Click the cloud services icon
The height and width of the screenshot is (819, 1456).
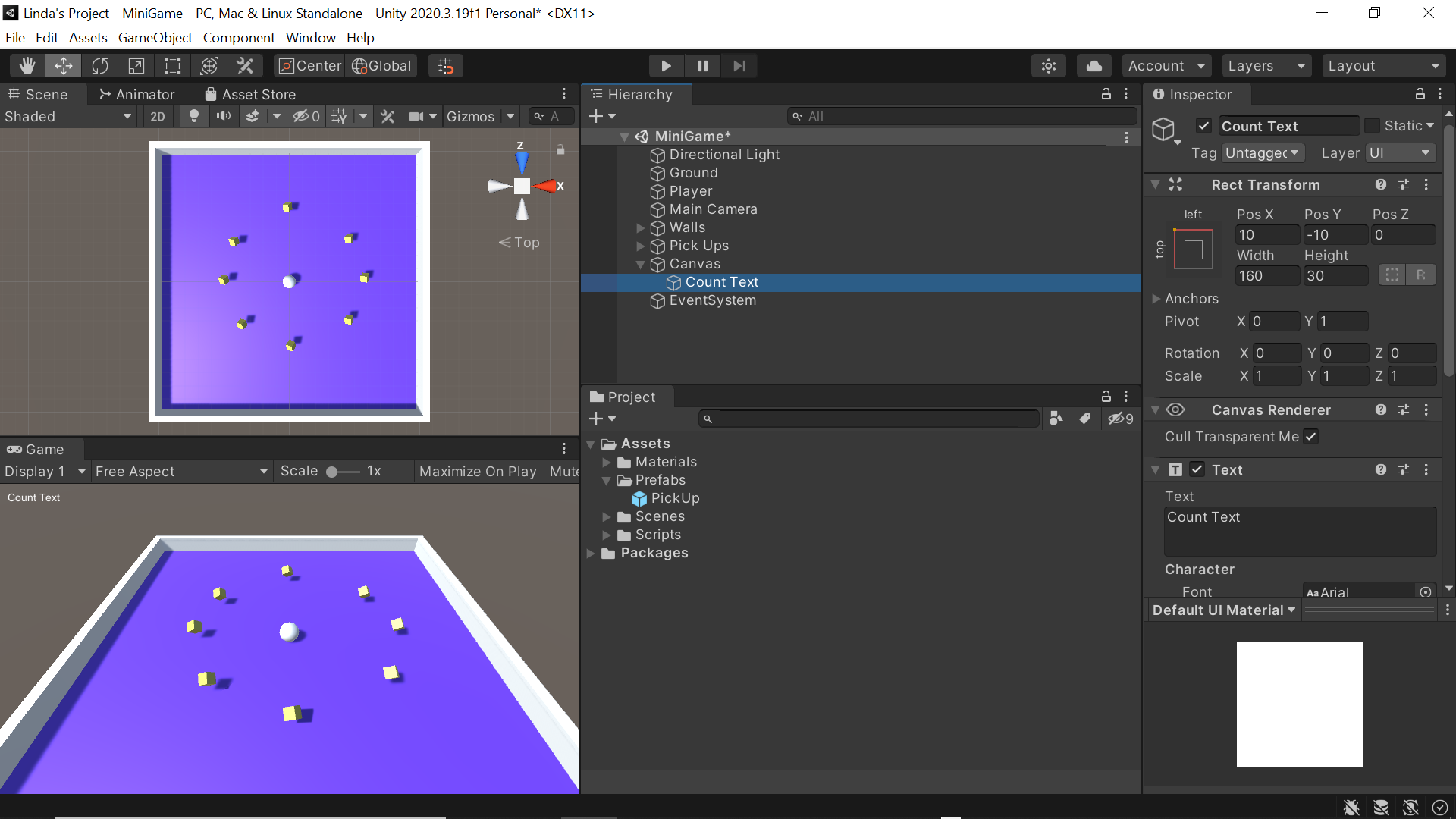(x=1094, y=66)
